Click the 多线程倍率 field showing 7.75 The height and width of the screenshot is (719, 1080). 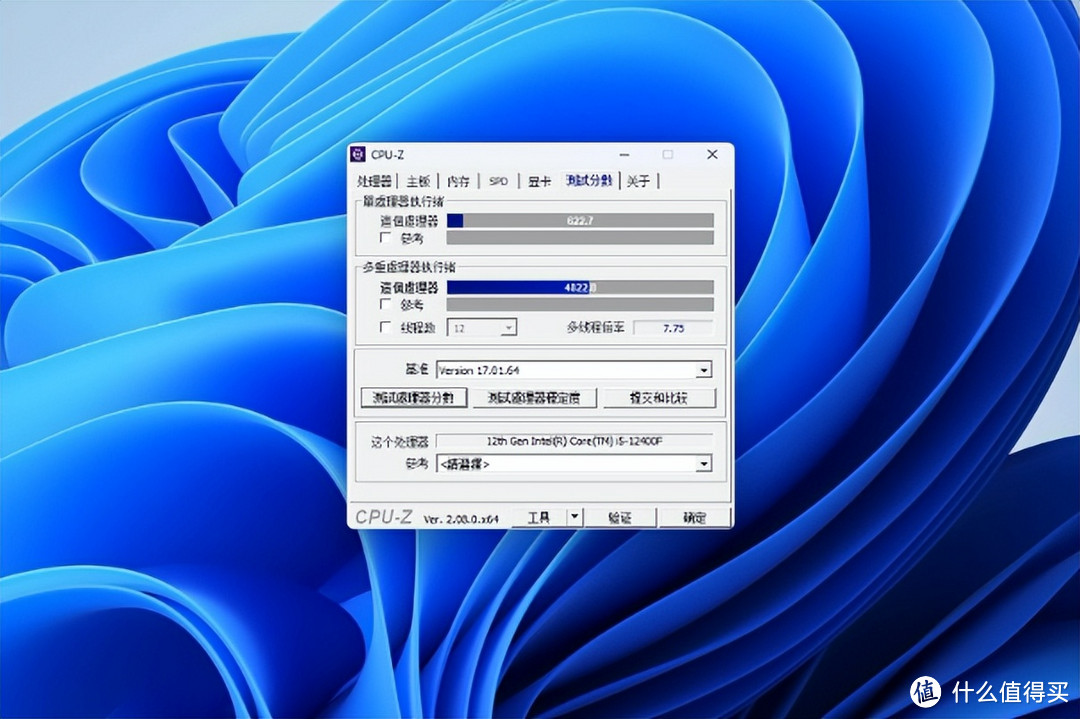[x=673, y=329]
